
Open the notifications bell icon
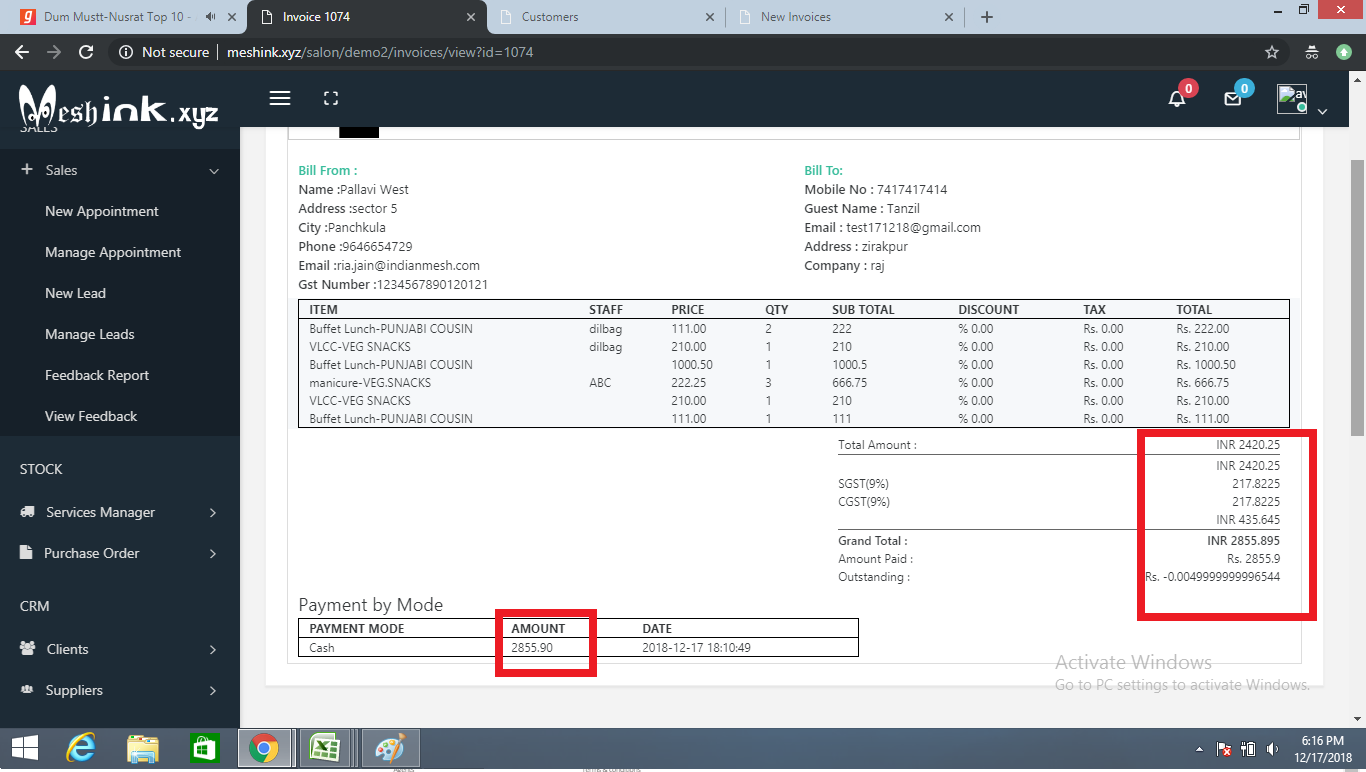[x=1178, y=98]
